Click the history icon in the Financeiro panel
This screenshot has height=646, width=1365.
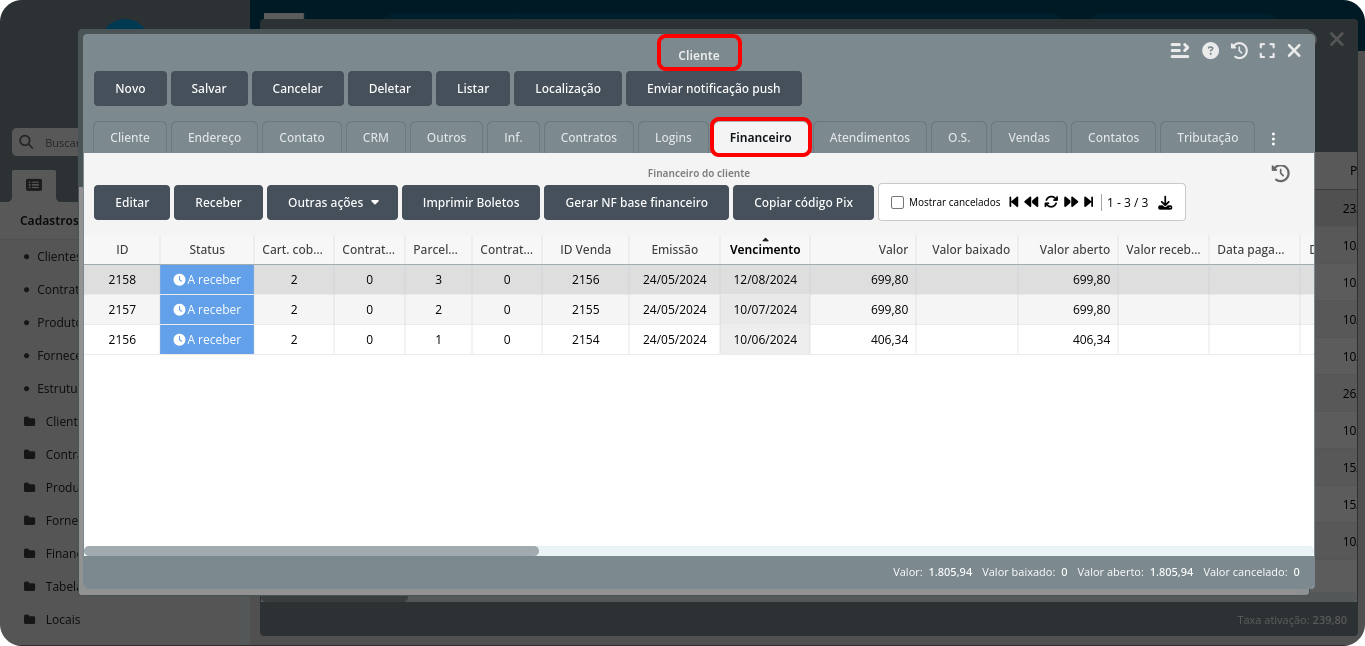(1280, 173)
